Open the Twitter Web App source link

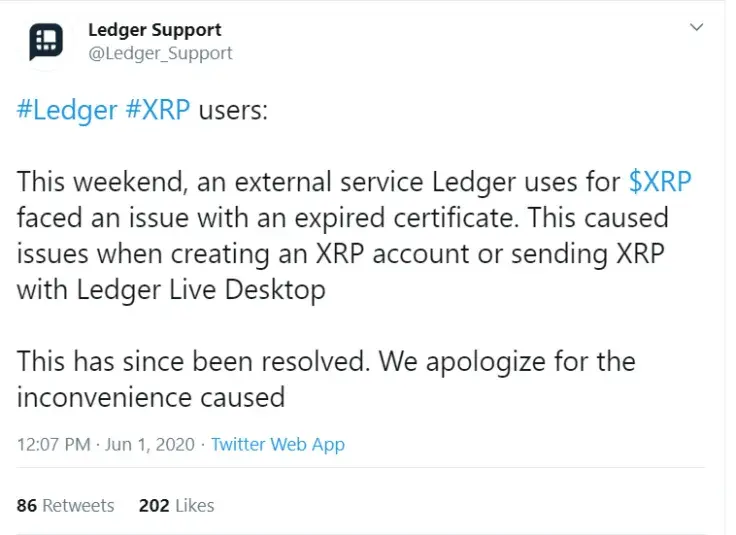coord(278,445)
